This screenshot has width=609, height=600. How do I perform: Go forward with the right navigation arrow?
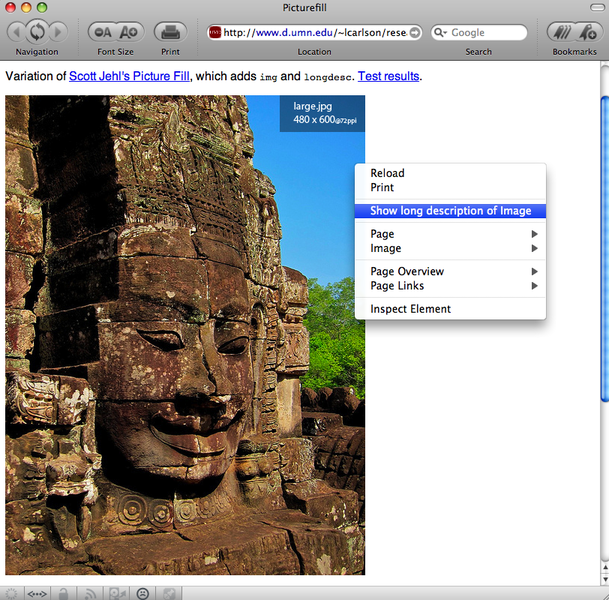(x=59, y=32)
